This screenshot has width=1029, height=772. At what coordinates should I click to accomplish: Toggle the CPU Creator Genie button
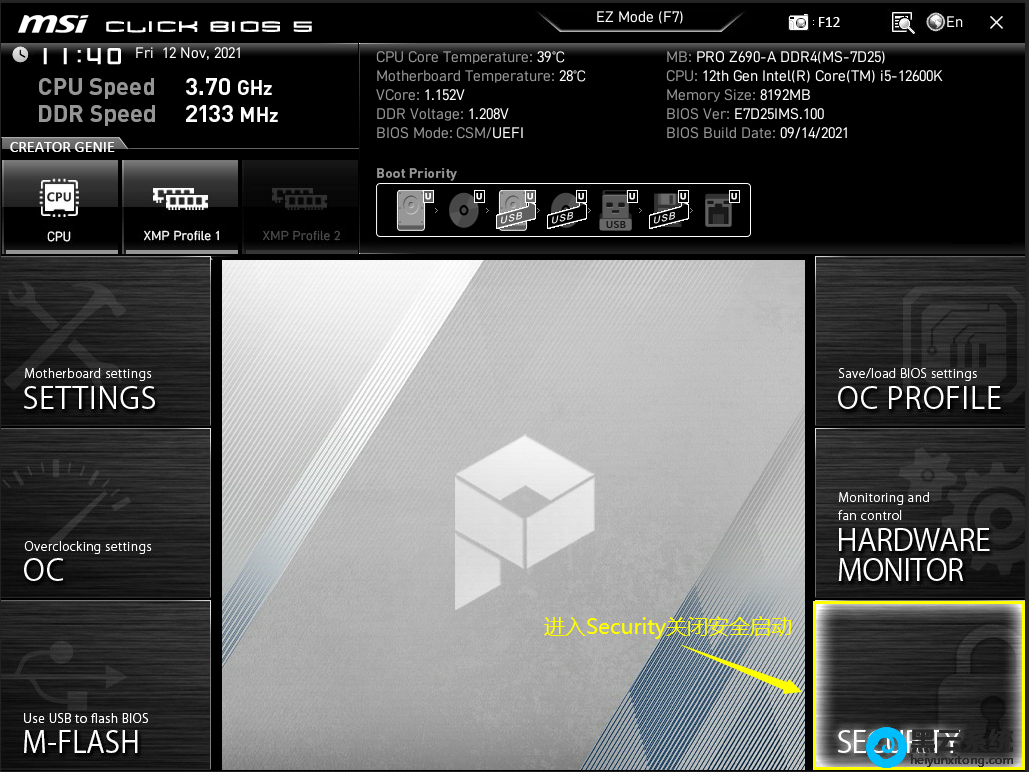click(59, 207)
